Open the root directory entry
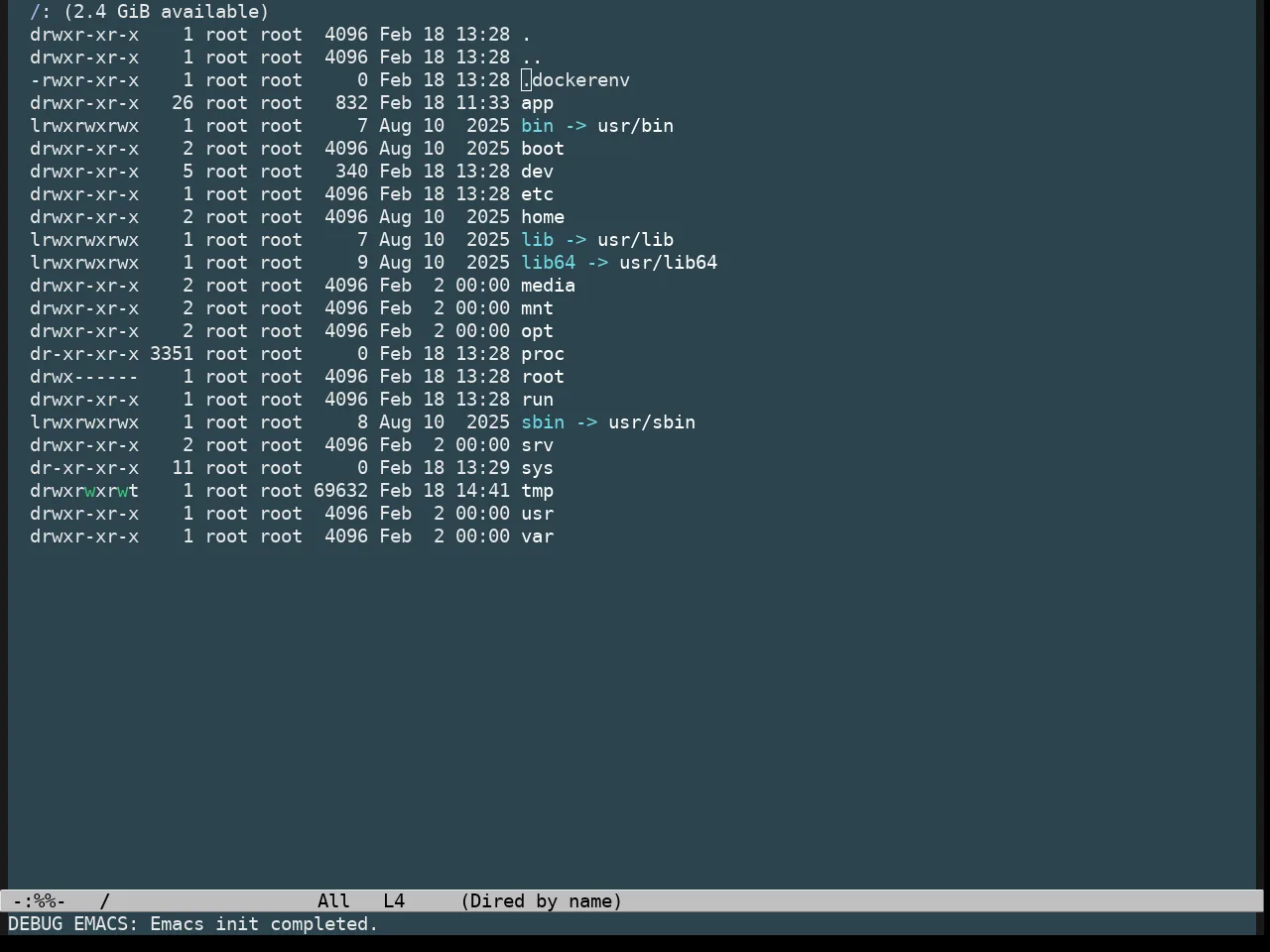Viewport: 1270px width, 952px height. tap(543, 377)
